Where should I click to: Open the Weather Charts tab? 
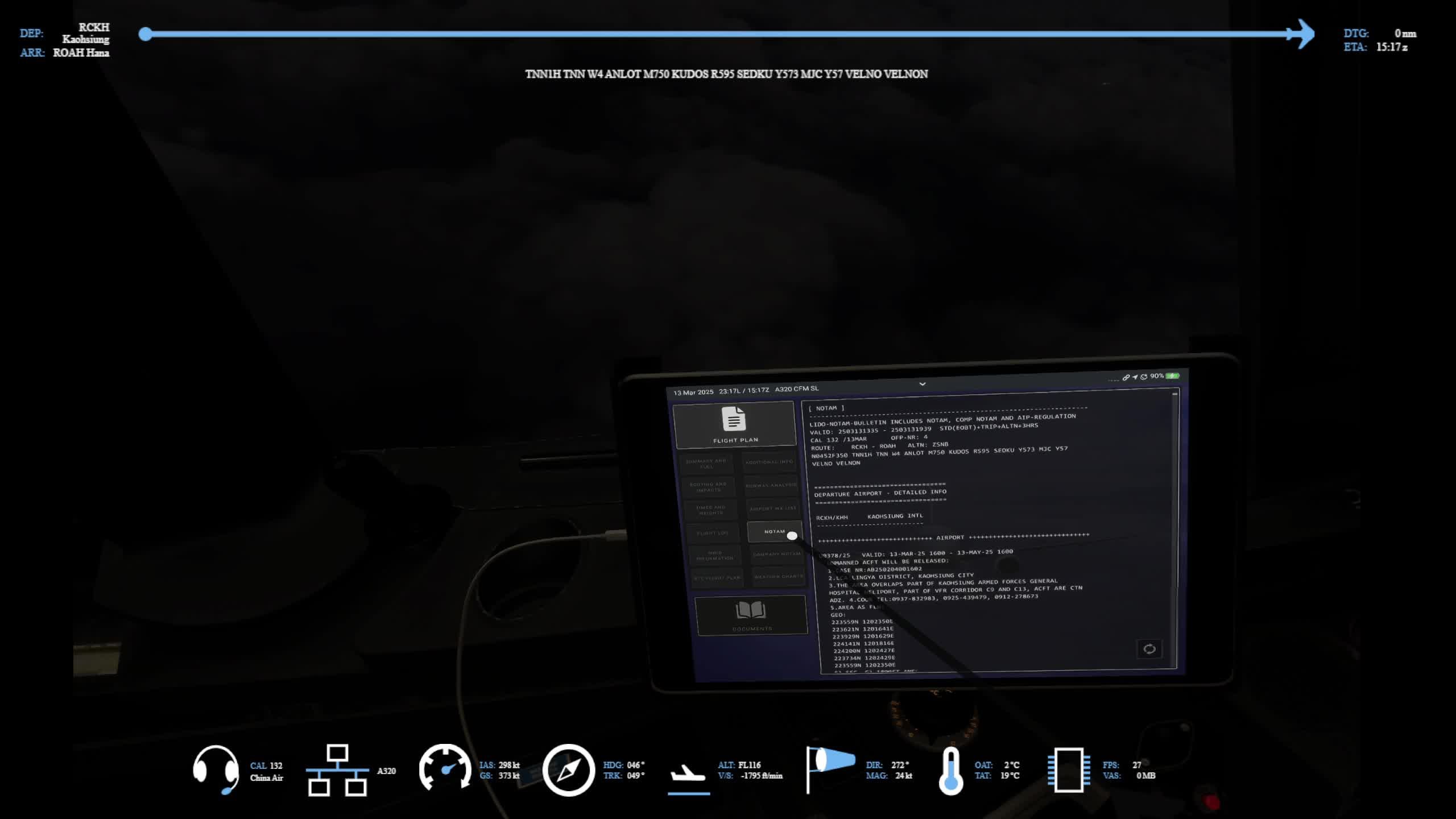779,576
